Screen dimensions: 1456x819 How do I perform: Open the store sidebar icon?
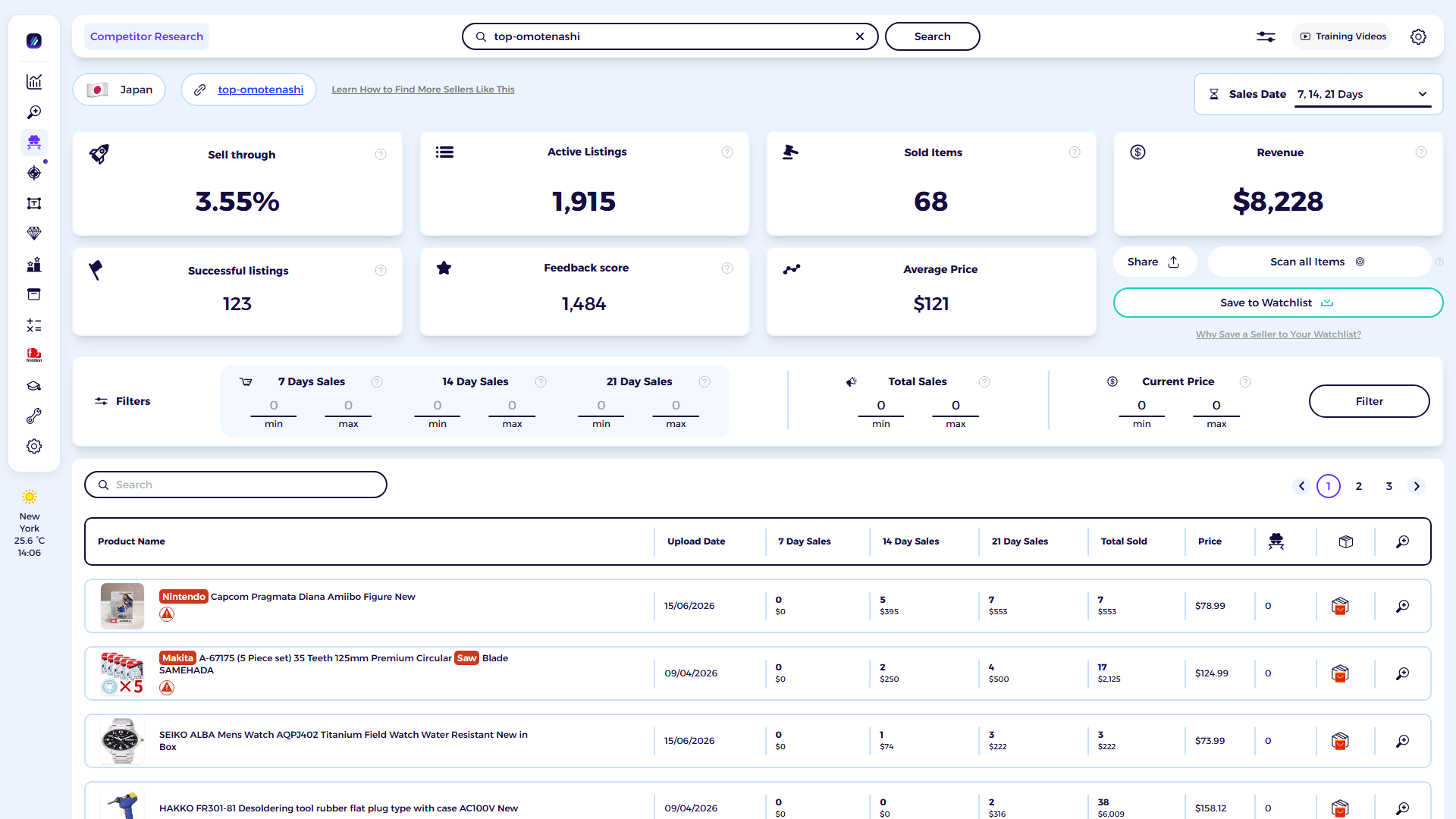tap(34, 294)
